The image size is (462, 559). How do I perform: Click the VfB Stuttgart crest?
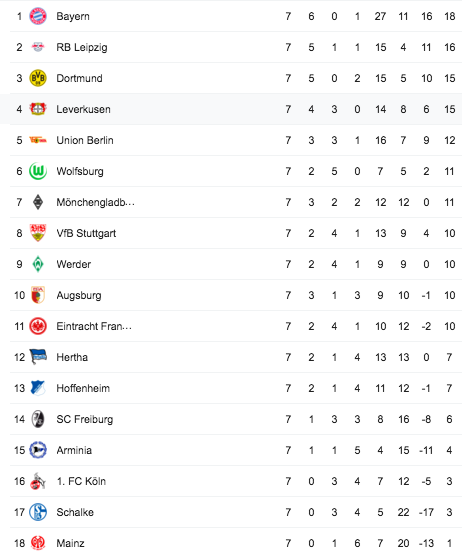[x=38, y=233]
